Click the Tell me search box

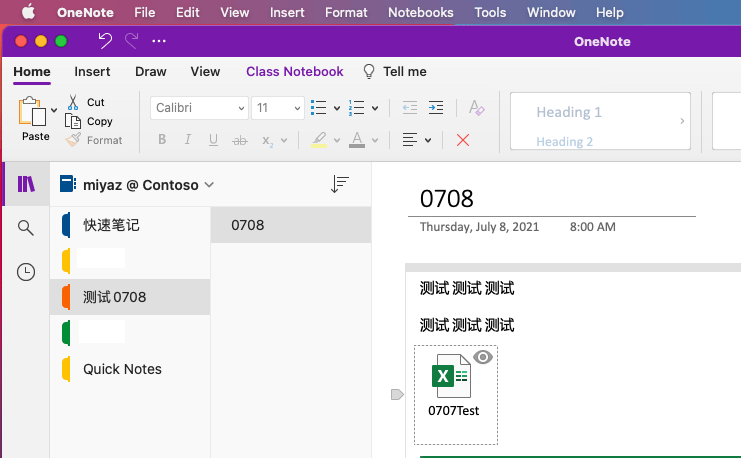click(405, 72)
